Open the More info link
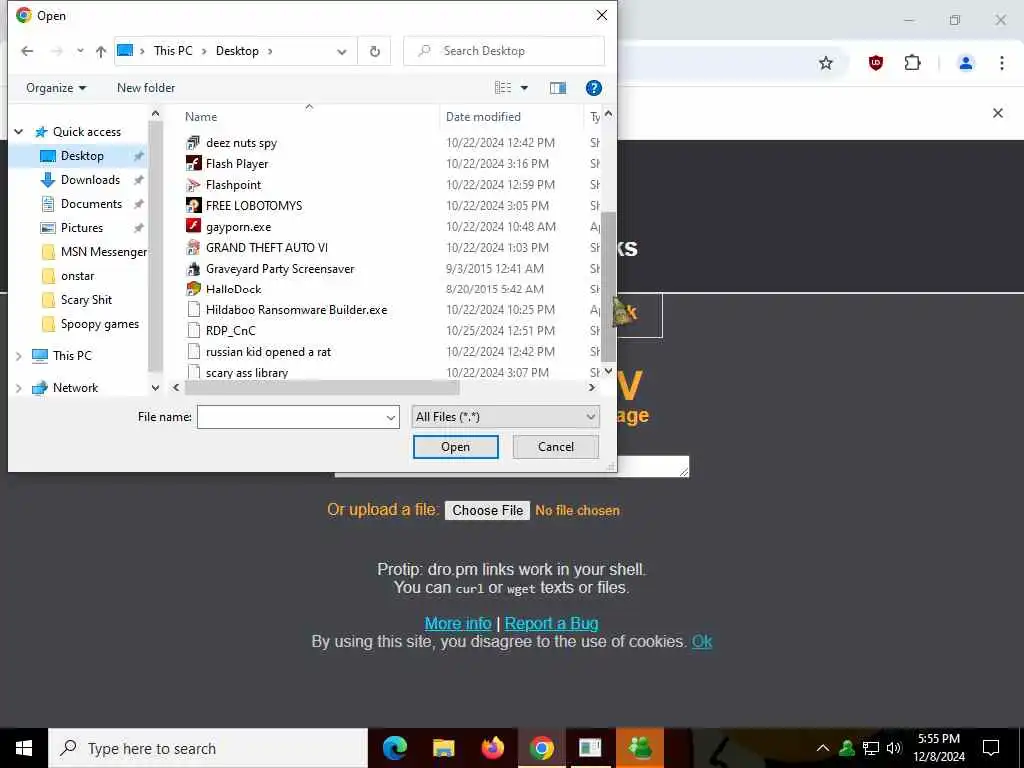Image resolution: width=1024 pixels, height=768 pixels. (458, 624)
